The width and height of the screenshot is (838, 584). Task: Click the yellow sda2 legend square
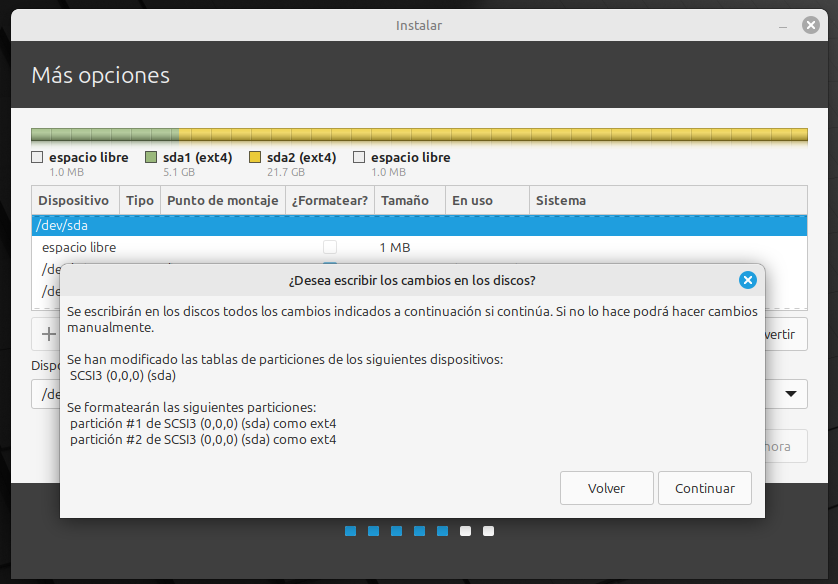[x=255, y=157]
